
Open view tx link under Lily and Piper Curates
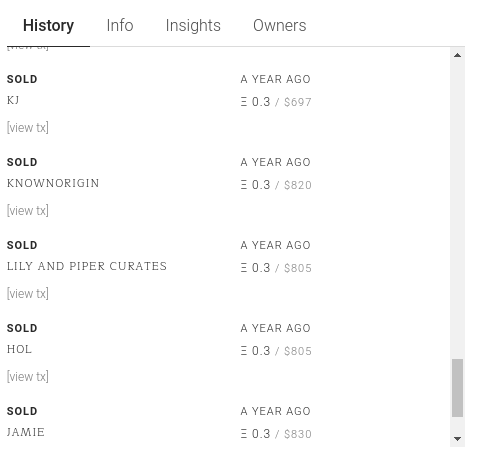click(28, 294)
